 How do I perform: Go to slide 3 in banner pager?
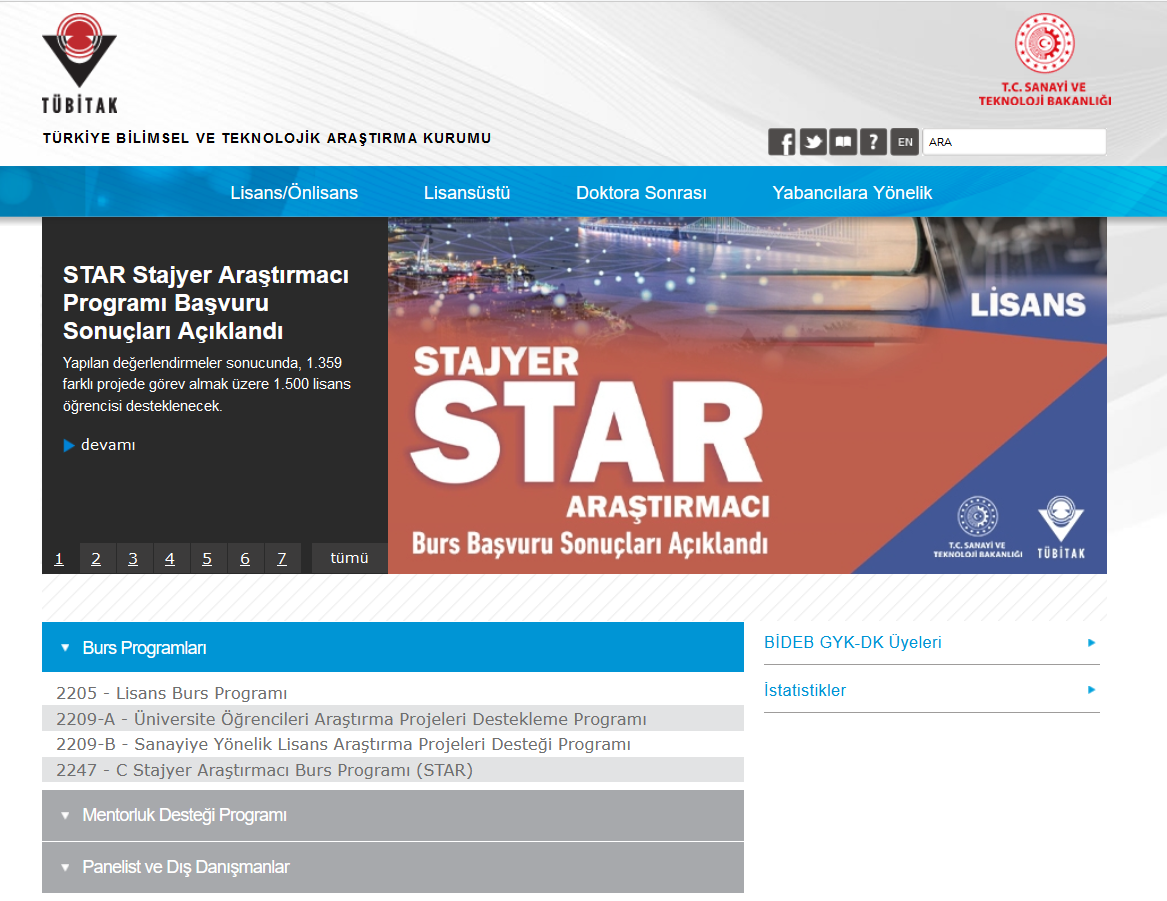tap(133, 558)
